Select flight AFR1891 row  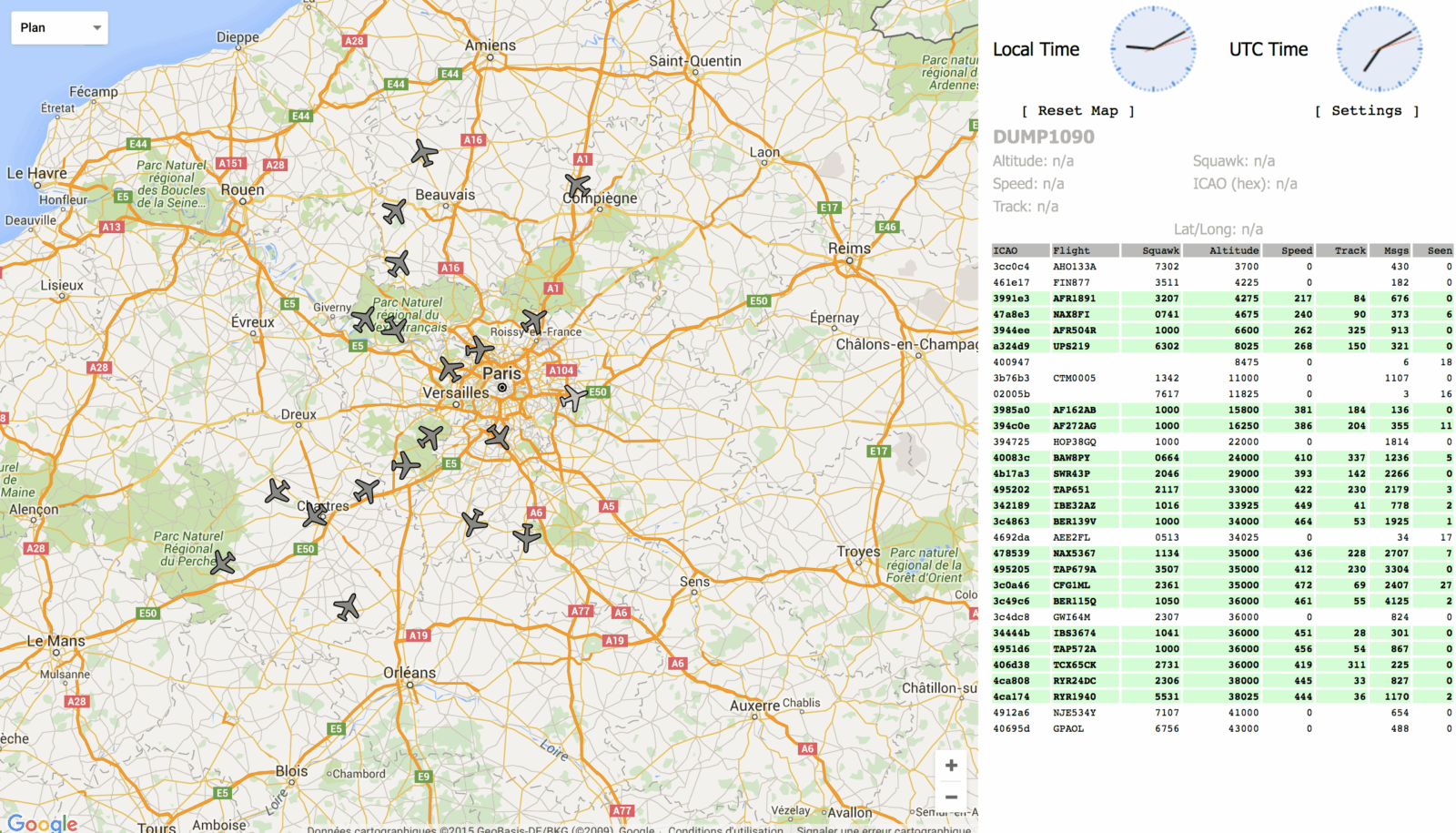coord(1222,299)
